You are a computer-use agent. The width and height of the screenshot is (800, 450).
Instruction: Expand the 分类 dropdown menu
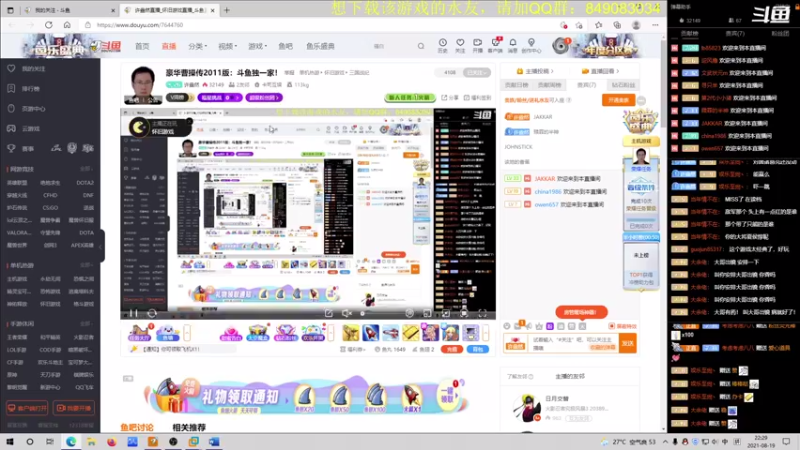click(x=197, y=46)
